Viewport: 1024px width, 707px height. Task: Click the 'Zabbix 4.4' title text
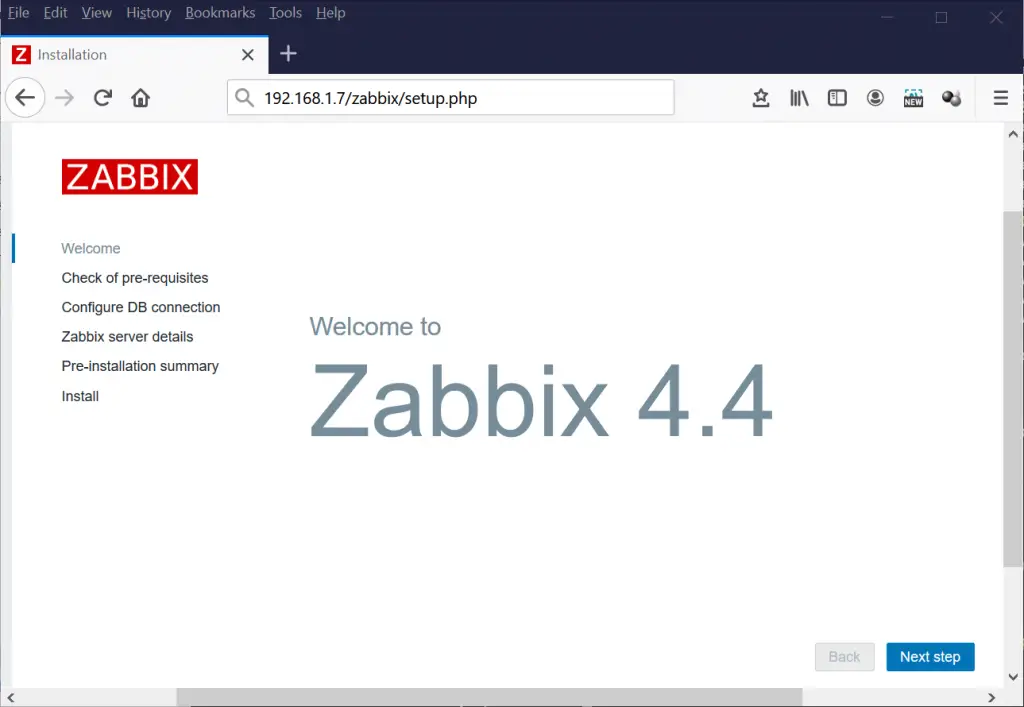[541, 400]
